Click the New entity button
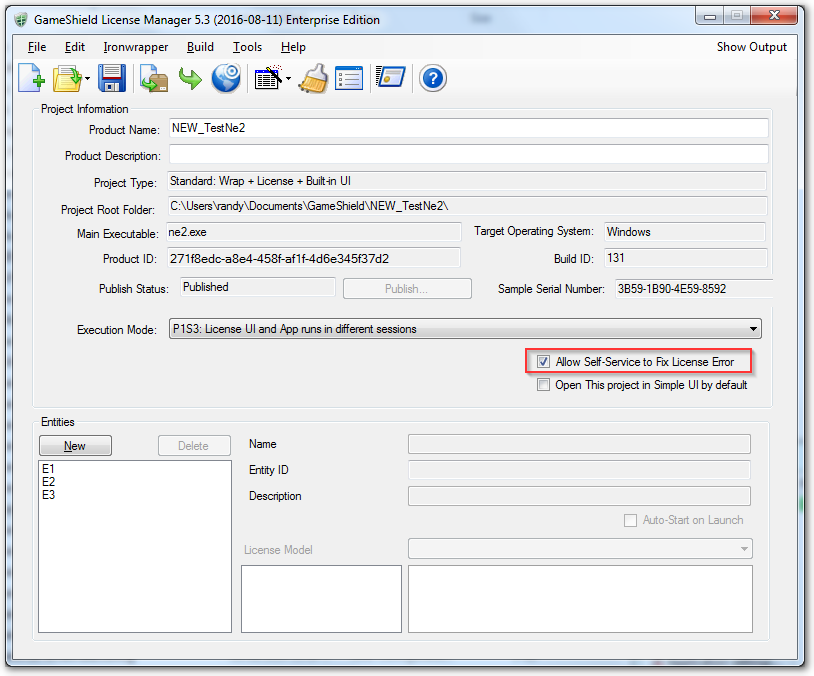The height and width of the screenshot is (676, 814). tap(75, 446)
